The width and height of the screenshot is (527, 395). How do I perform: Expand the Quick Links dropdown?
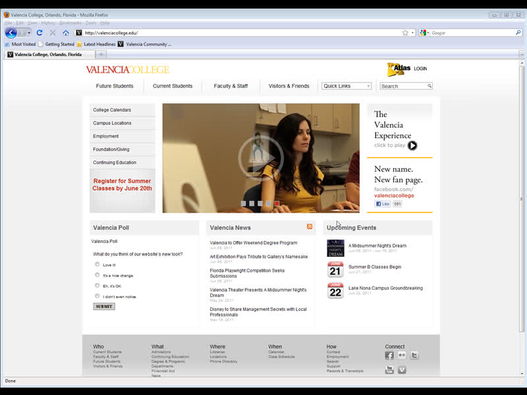(x=346, y=86)
